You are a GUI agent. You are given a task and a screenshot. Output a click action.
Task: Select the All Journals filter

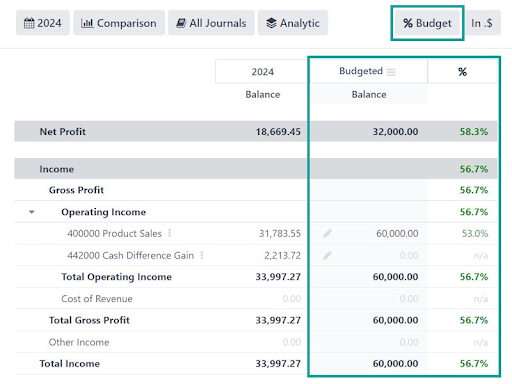[x=211, y=23]
